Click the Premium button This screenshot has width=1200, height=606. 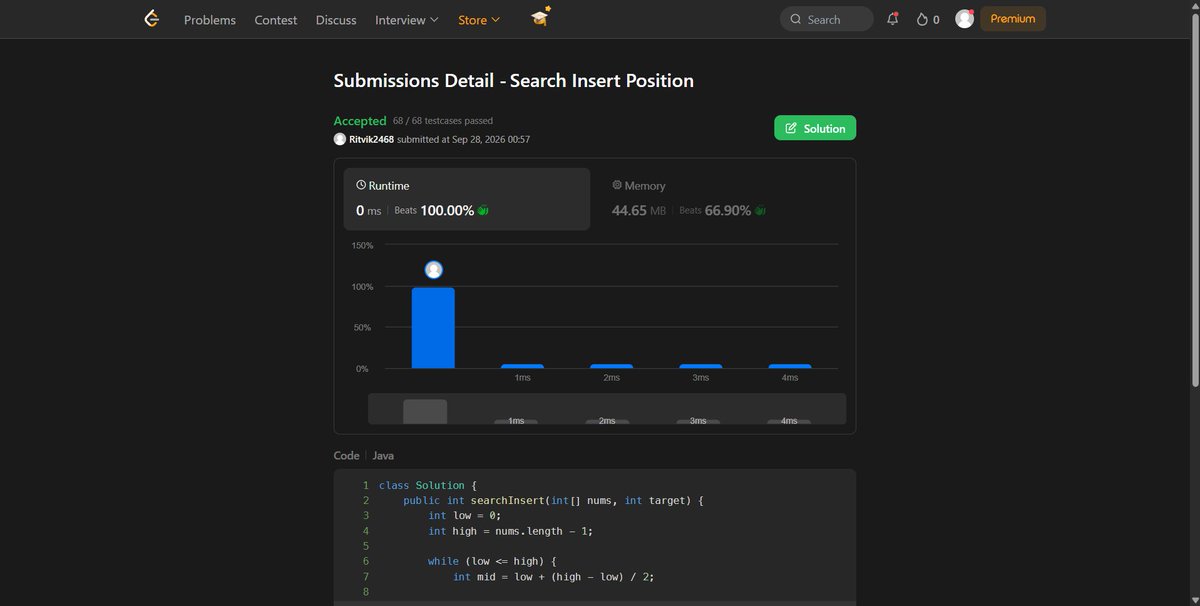pos(1013,19)
